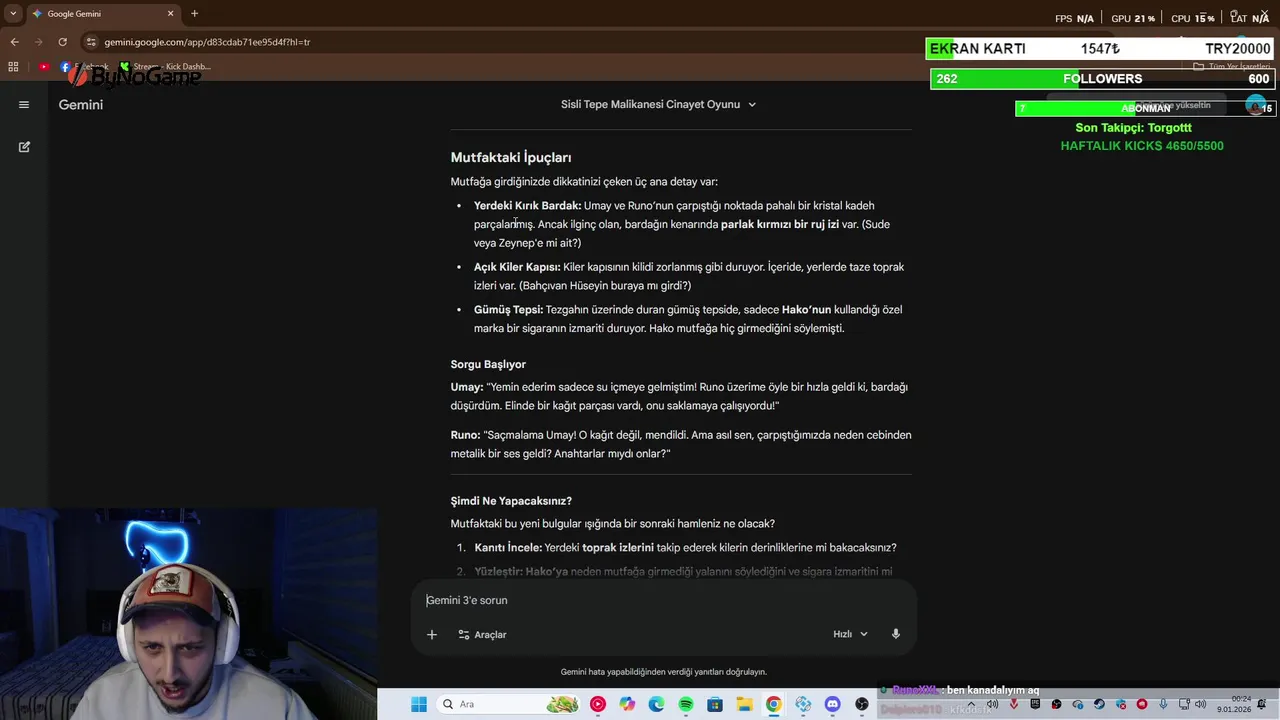Open Windows Start menu
Image resolution: width=1280 pixels, height=720 pixels.
[x=419, y=704]
